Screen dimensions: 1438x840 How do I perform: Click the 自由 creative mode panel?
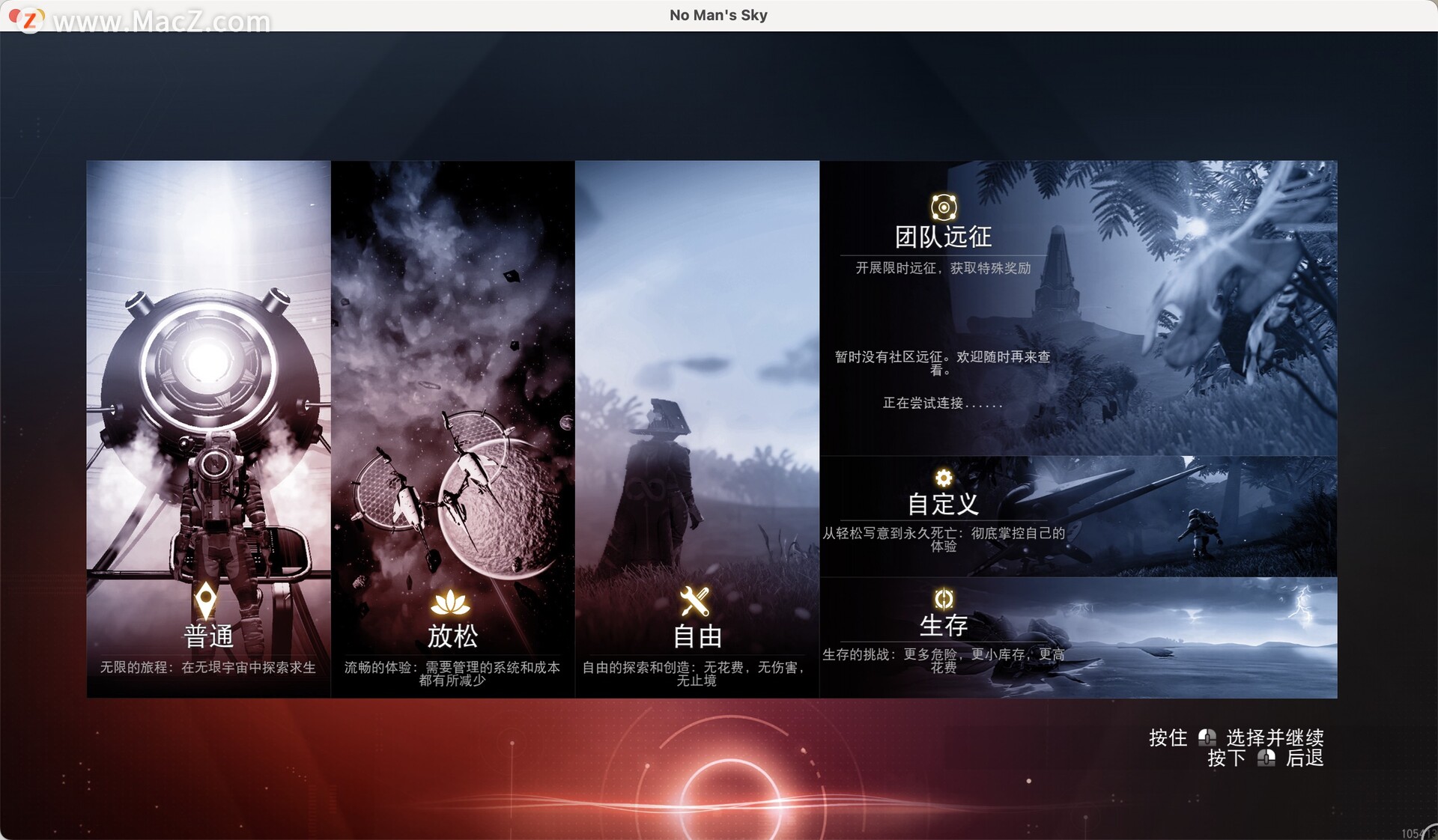click(697, 427)
